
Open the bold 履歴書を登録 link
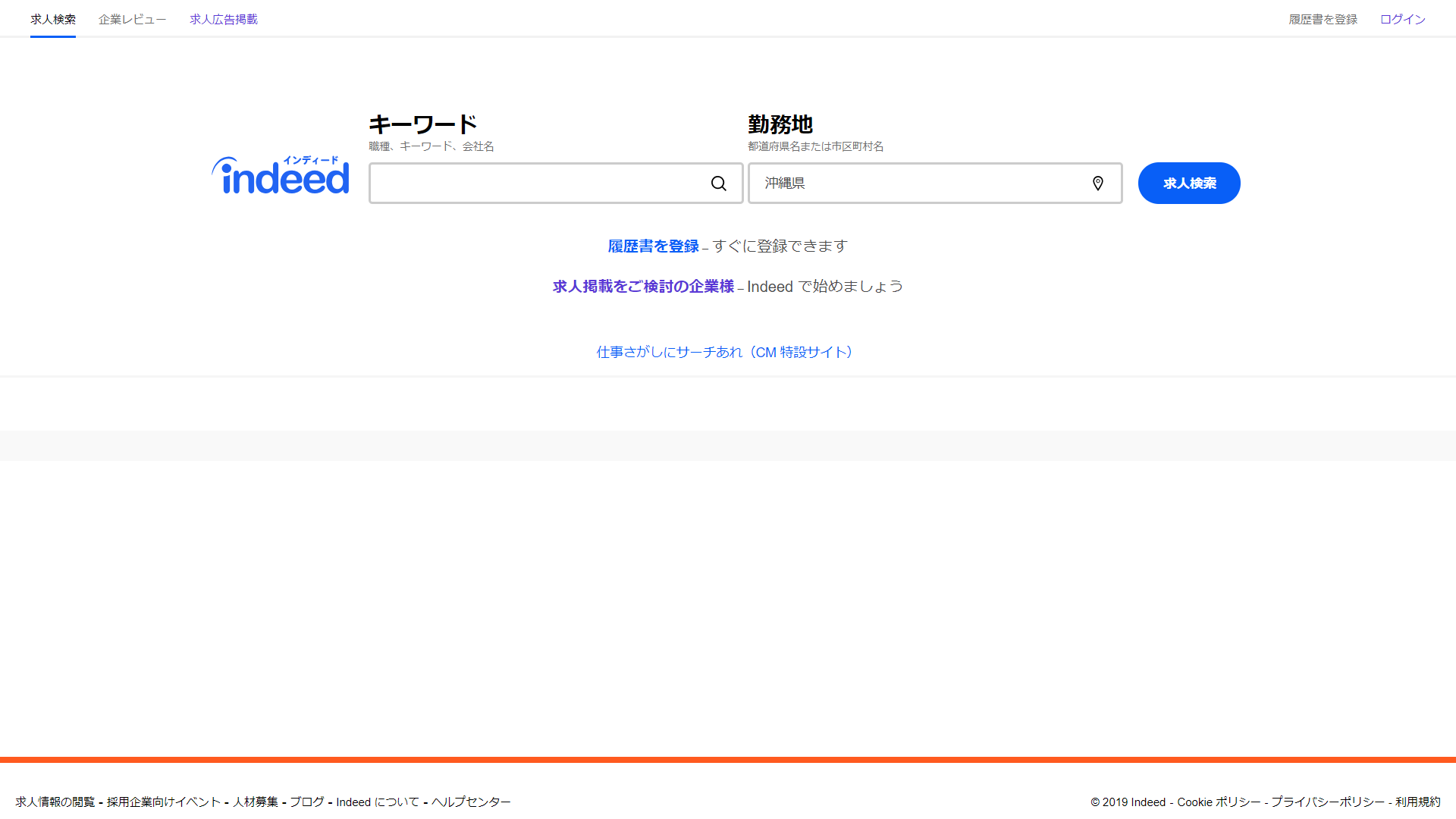click(653, 246)
